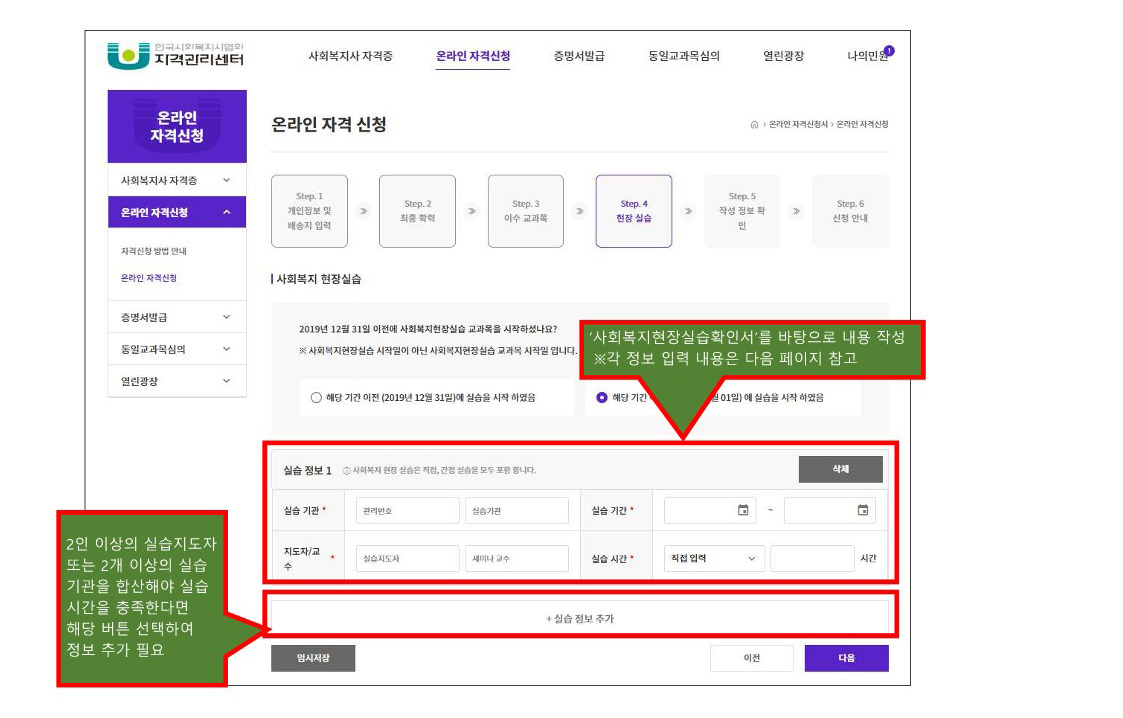This screenshot has height=718, width=1123.
Task: Click the 삭제 button for 실습 정보 1
Action: 841,470
